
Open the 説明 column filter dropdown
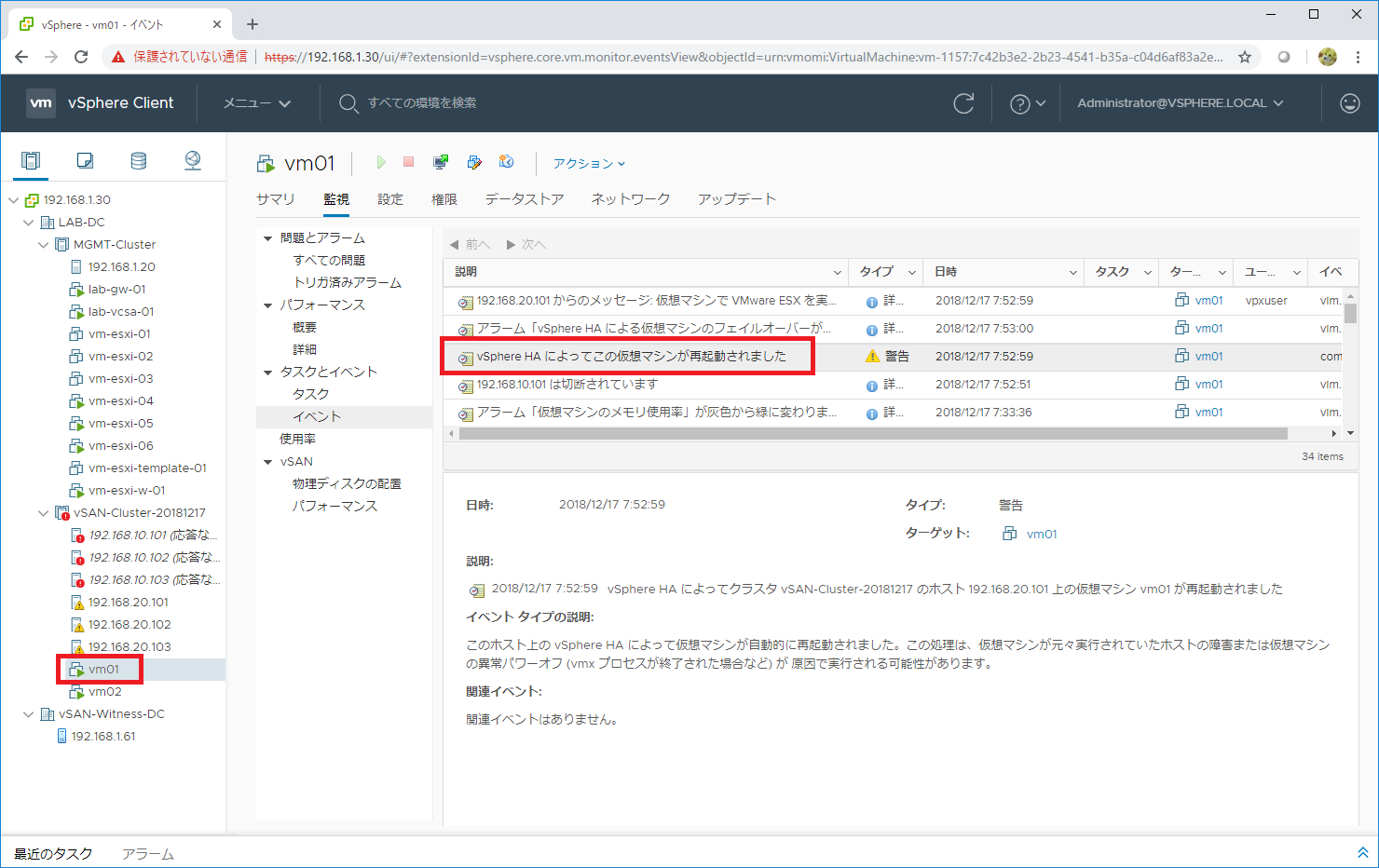(837, 273)
